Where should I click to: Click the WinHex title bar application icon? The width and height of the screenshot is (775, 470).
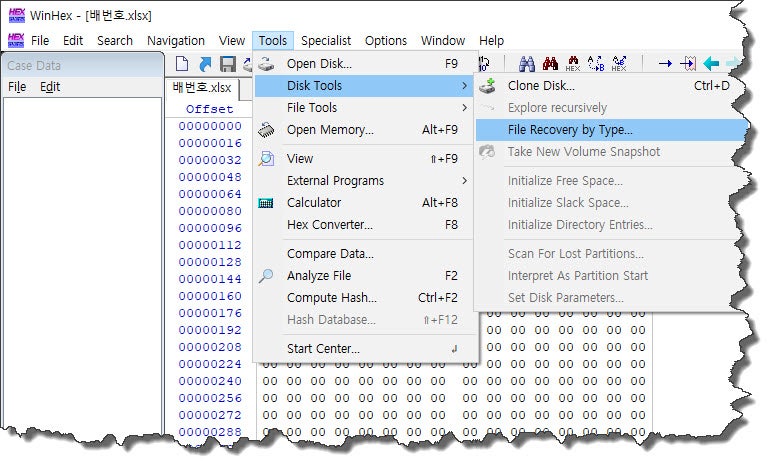pos(16,15)
